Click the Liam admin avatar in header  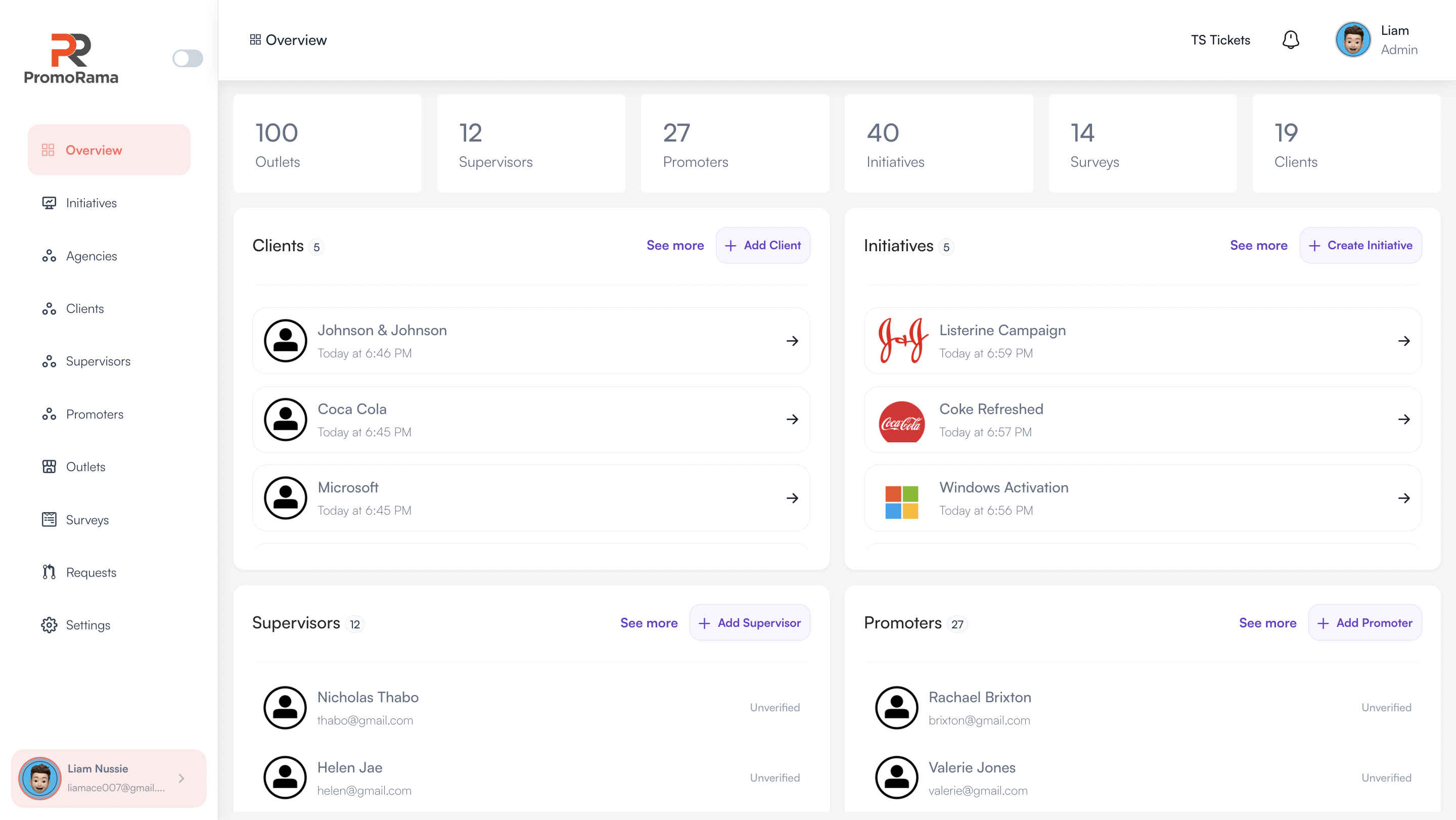1352,40
